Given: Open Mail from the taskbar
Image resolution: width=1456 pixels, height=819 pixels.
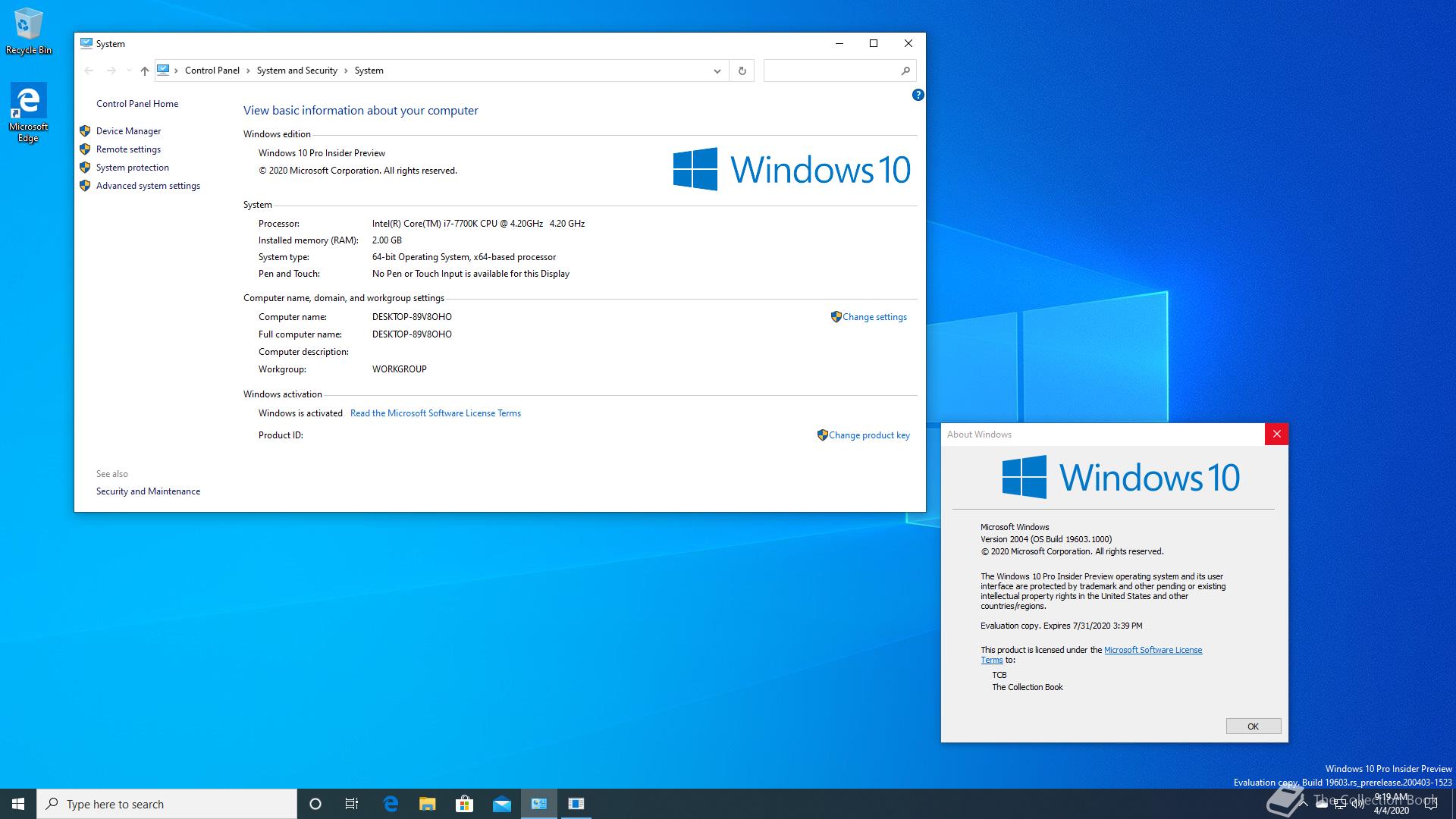Looking at the screenshot, I should pyautogui.click(x=502, y=804).
